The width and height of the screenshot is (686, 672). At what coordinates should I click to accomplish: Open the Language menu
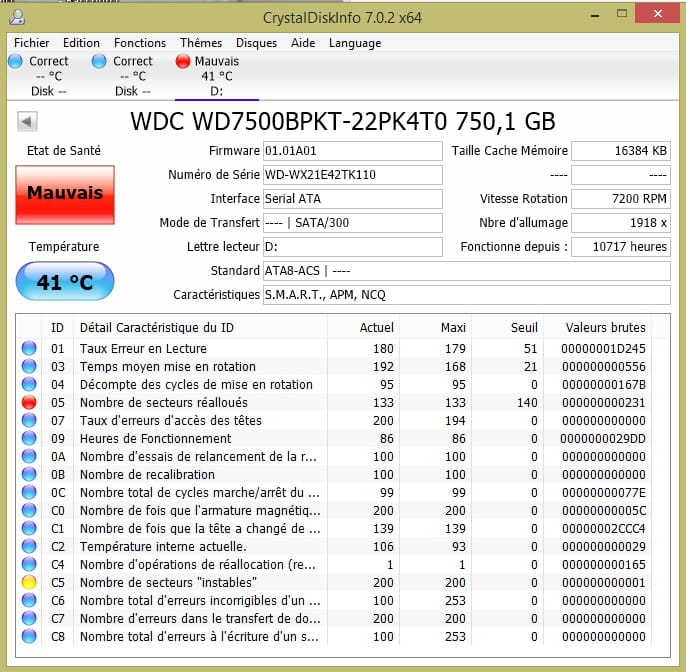(355, 43)
